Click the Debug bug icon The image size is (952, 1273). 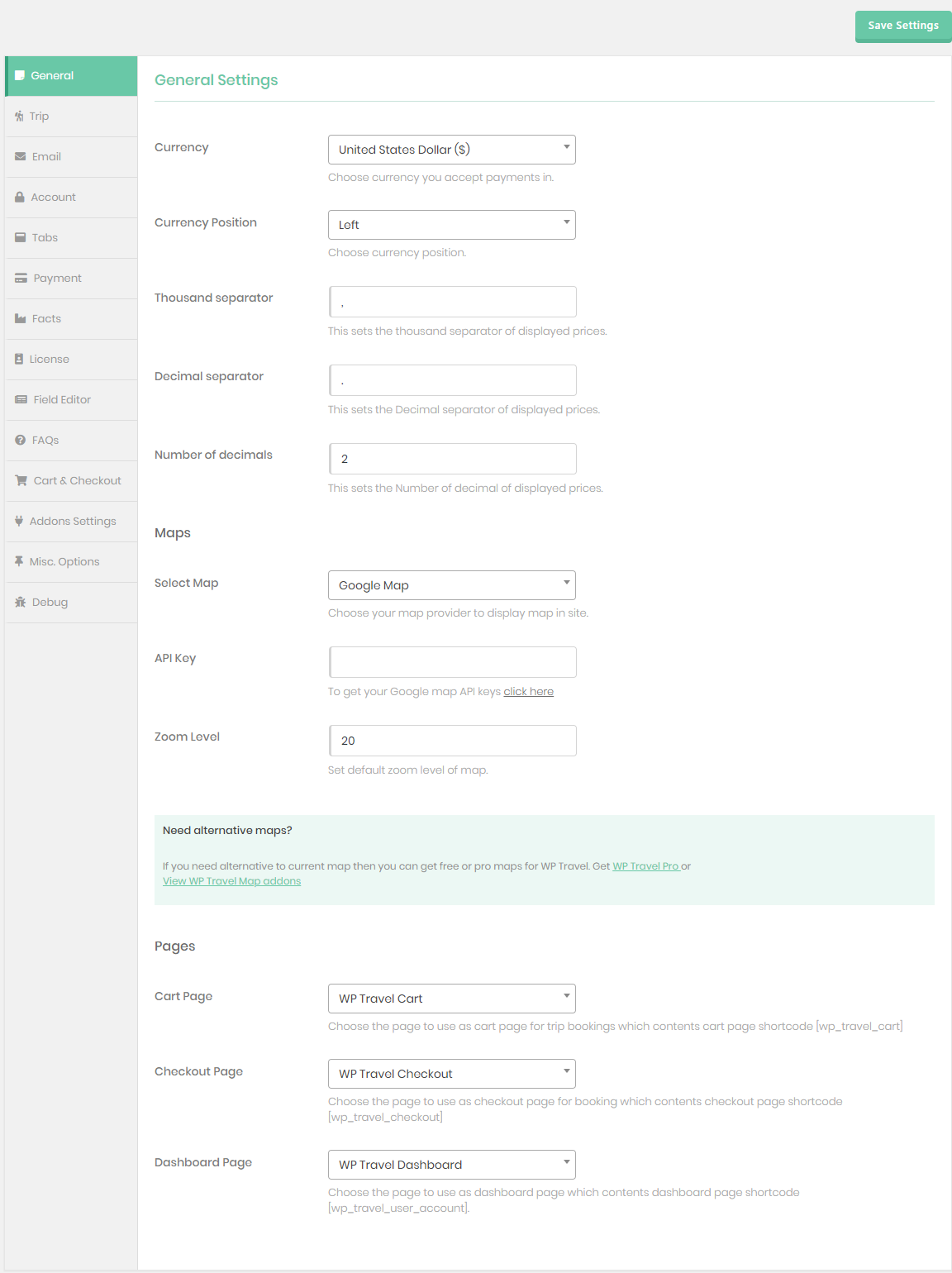(21, 603)
